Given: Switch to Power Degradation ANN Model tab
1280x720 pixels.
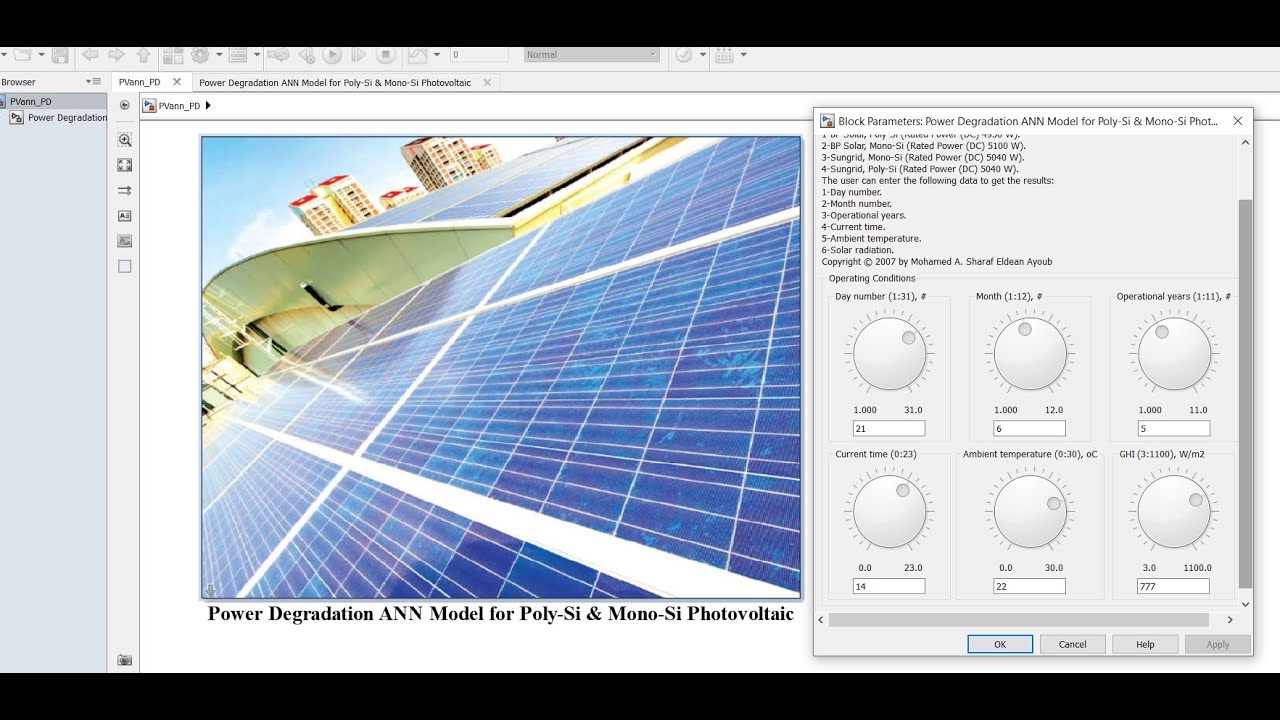Looking at the screenshot, I should 335,82.
